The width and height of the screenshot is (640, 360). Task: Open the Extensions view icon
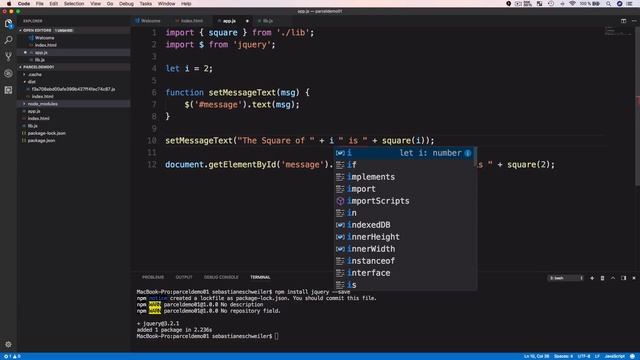coord(9,90)
